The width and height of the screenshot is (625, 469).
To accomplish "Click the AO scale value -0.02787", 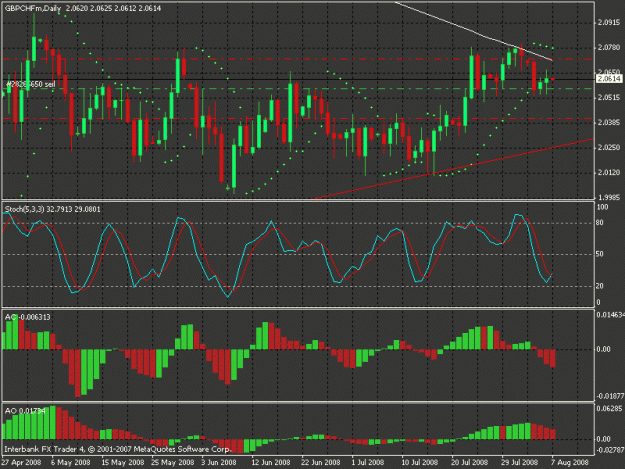I will 610,450.
